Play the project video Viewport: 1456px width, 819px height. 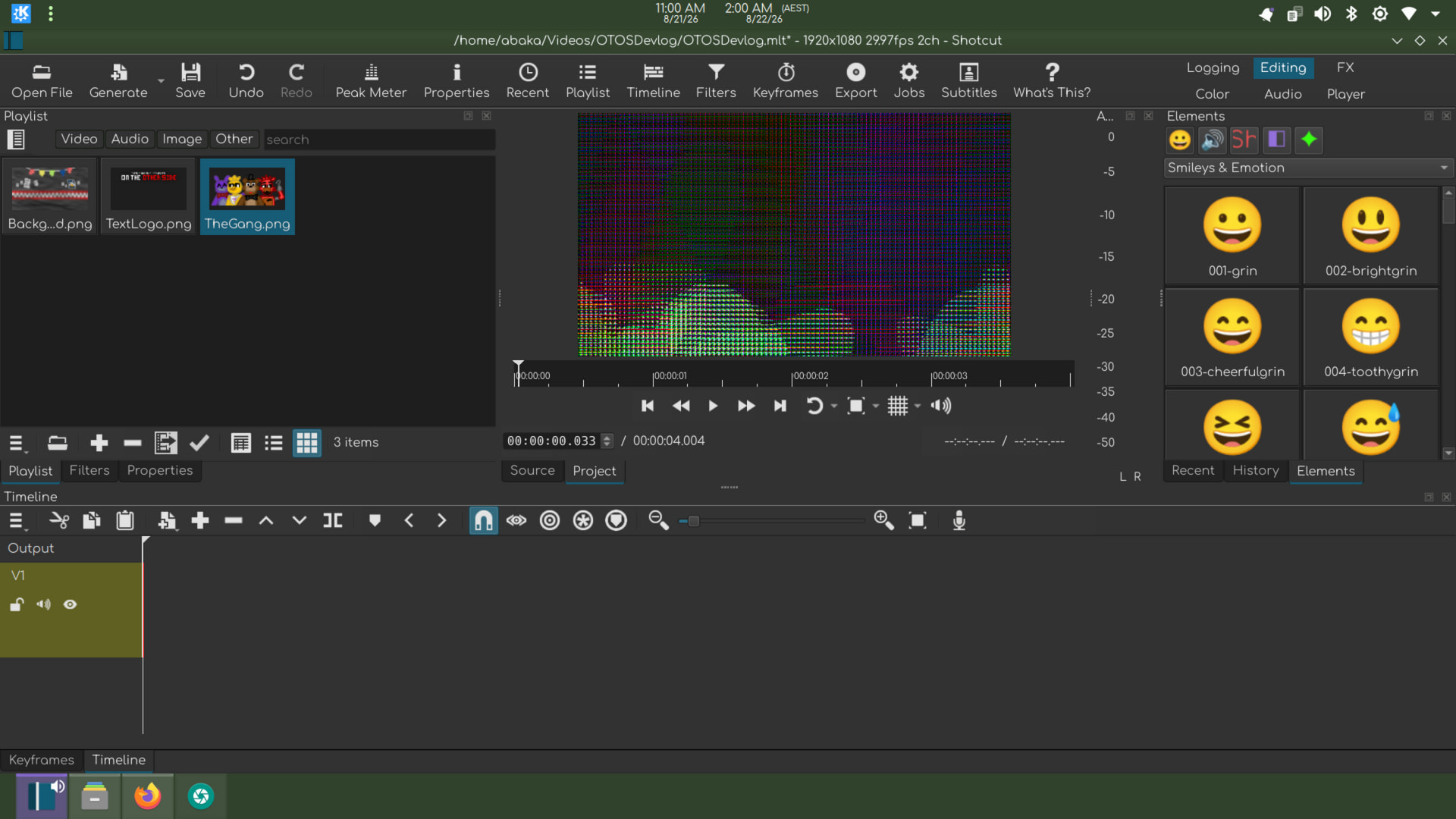pos(713,406)
